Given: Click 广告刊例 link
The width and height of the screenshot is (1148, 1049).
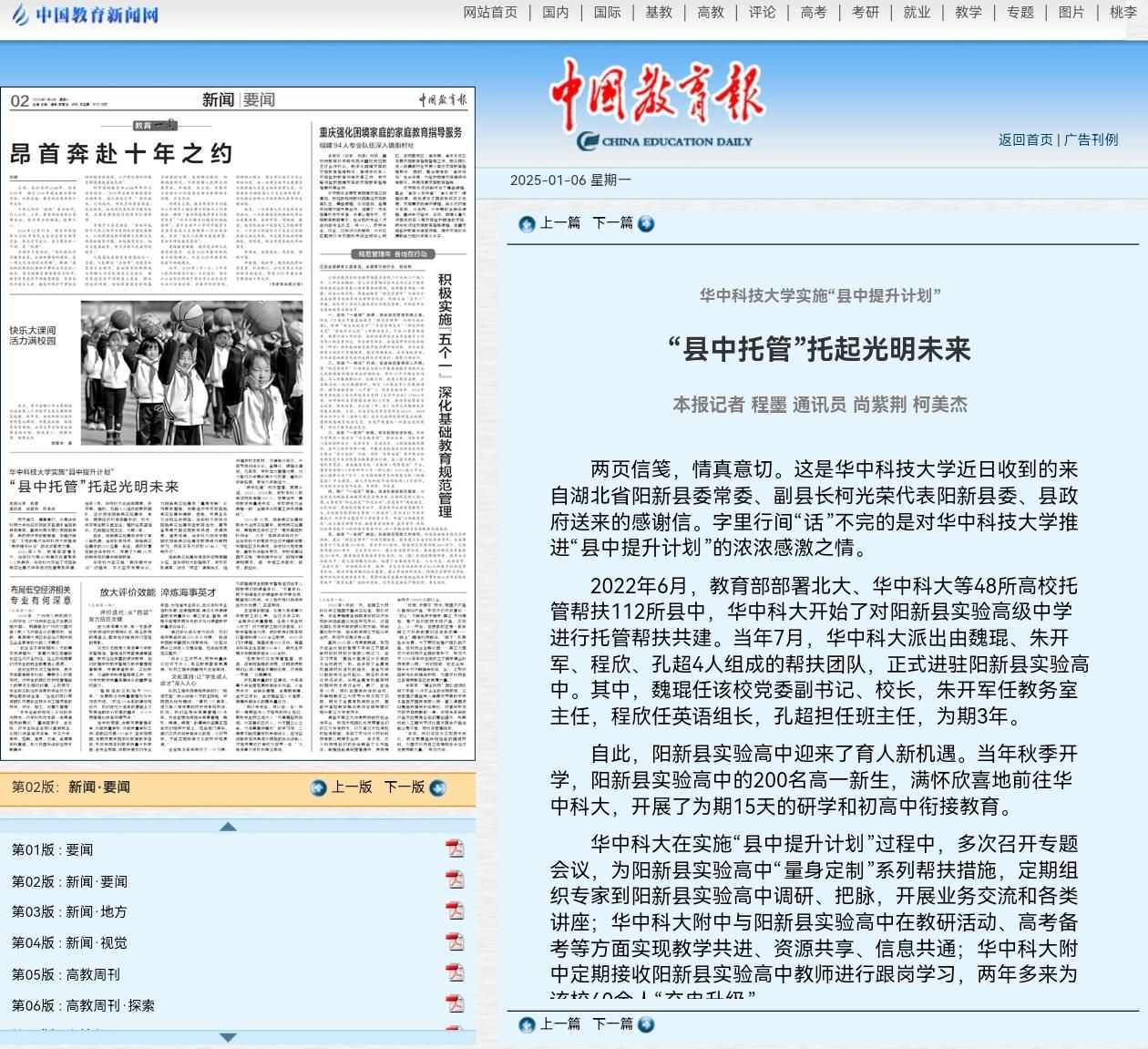Looking at the screenshot, I should click(x=1091, y=139).
